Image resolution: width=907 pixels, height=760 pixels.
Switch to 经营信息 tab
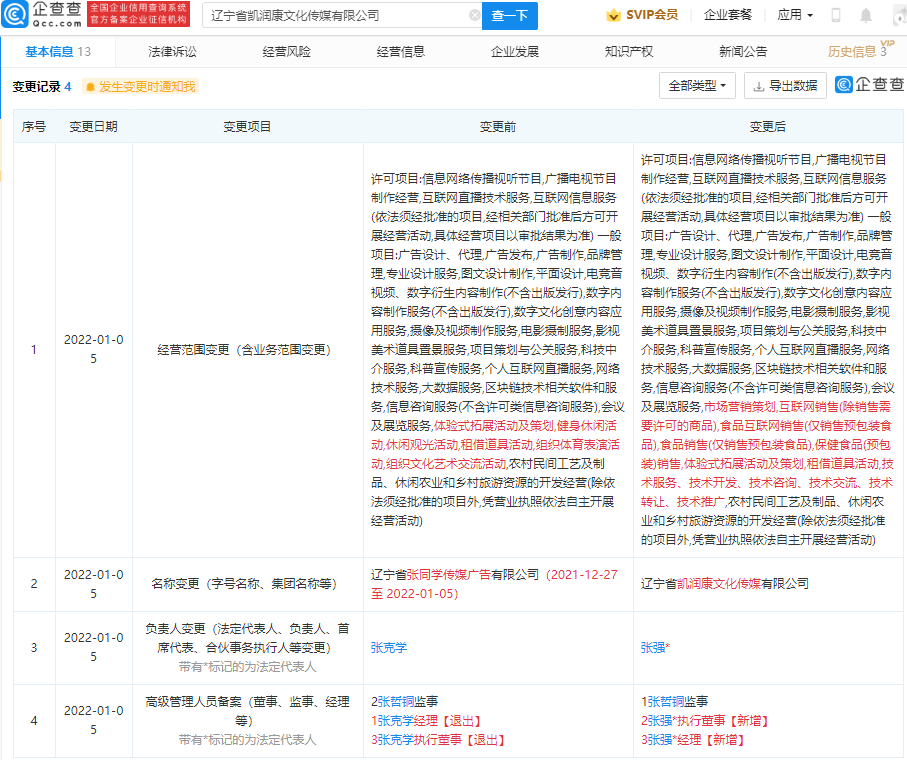(400, 51)
